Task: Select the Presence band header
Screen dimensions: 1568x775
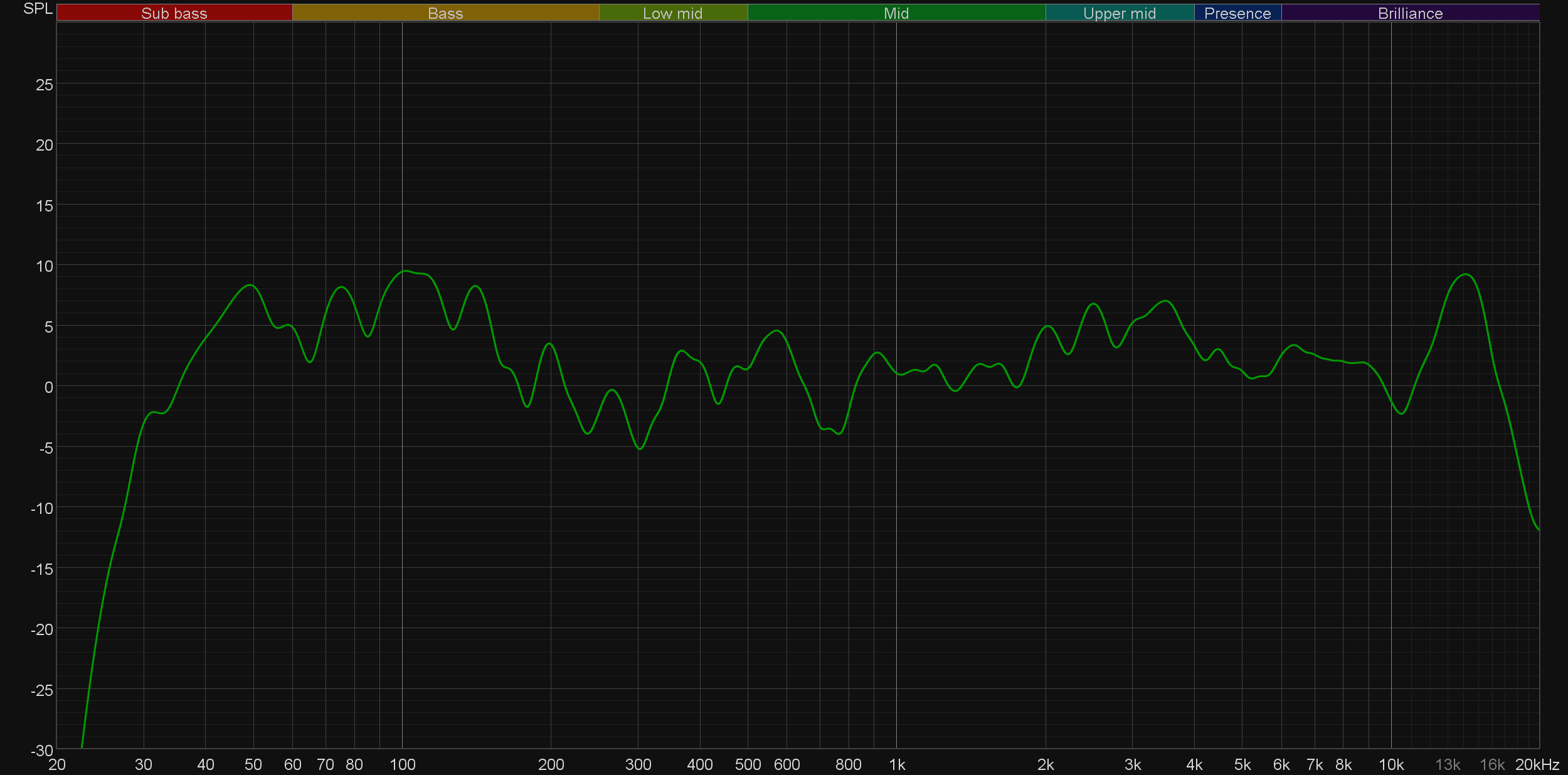Action: click(x=1237, y=13)
